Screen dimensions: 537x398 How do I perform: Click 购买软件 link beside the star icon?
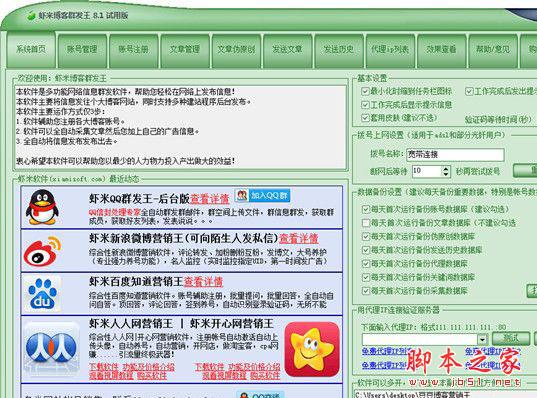pos(265,376)
